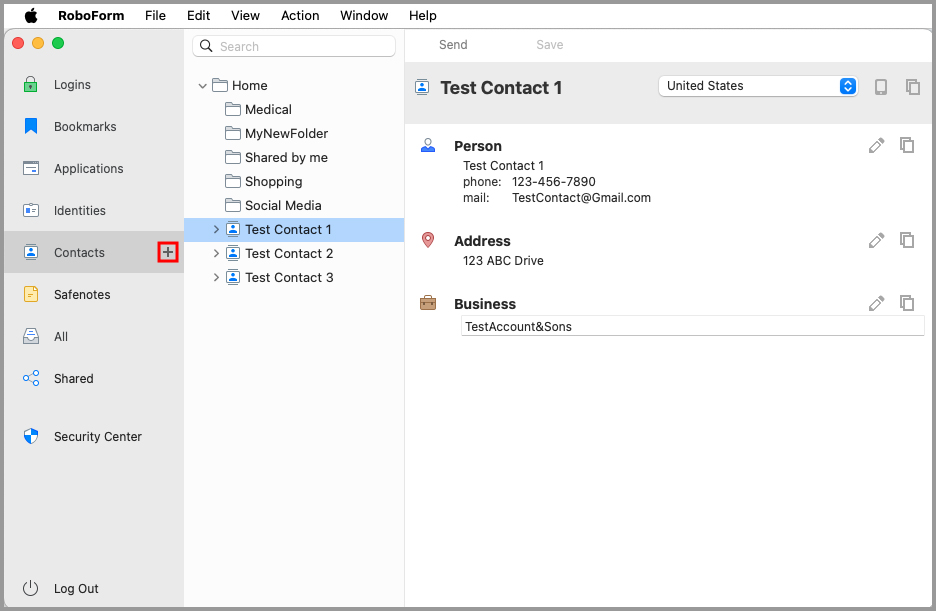
Task: Copy the Person section
Action: [907, 146]
